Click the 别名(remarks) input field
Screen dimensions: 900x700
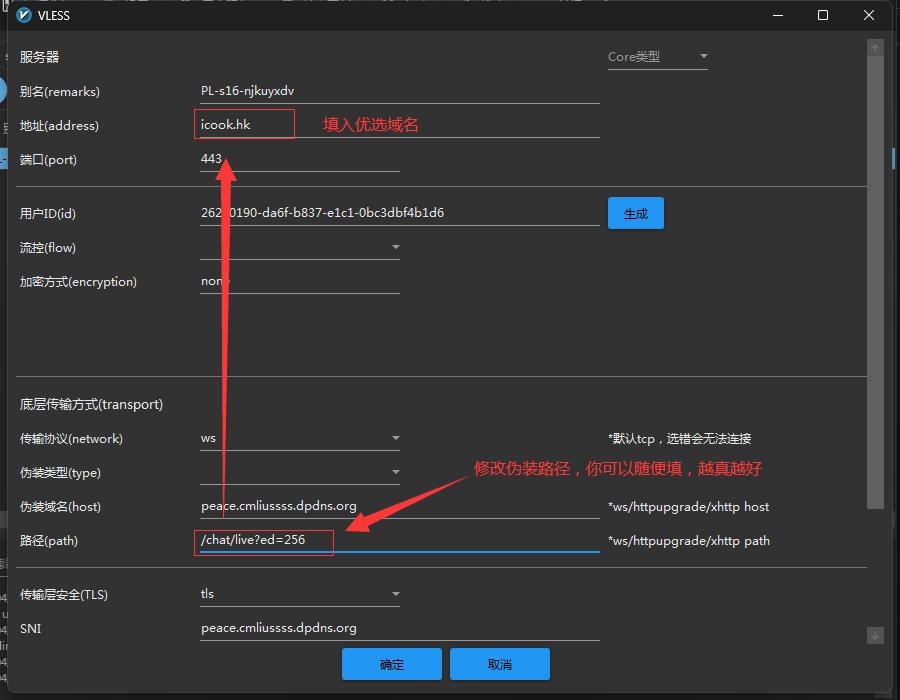tap(400, 91)
